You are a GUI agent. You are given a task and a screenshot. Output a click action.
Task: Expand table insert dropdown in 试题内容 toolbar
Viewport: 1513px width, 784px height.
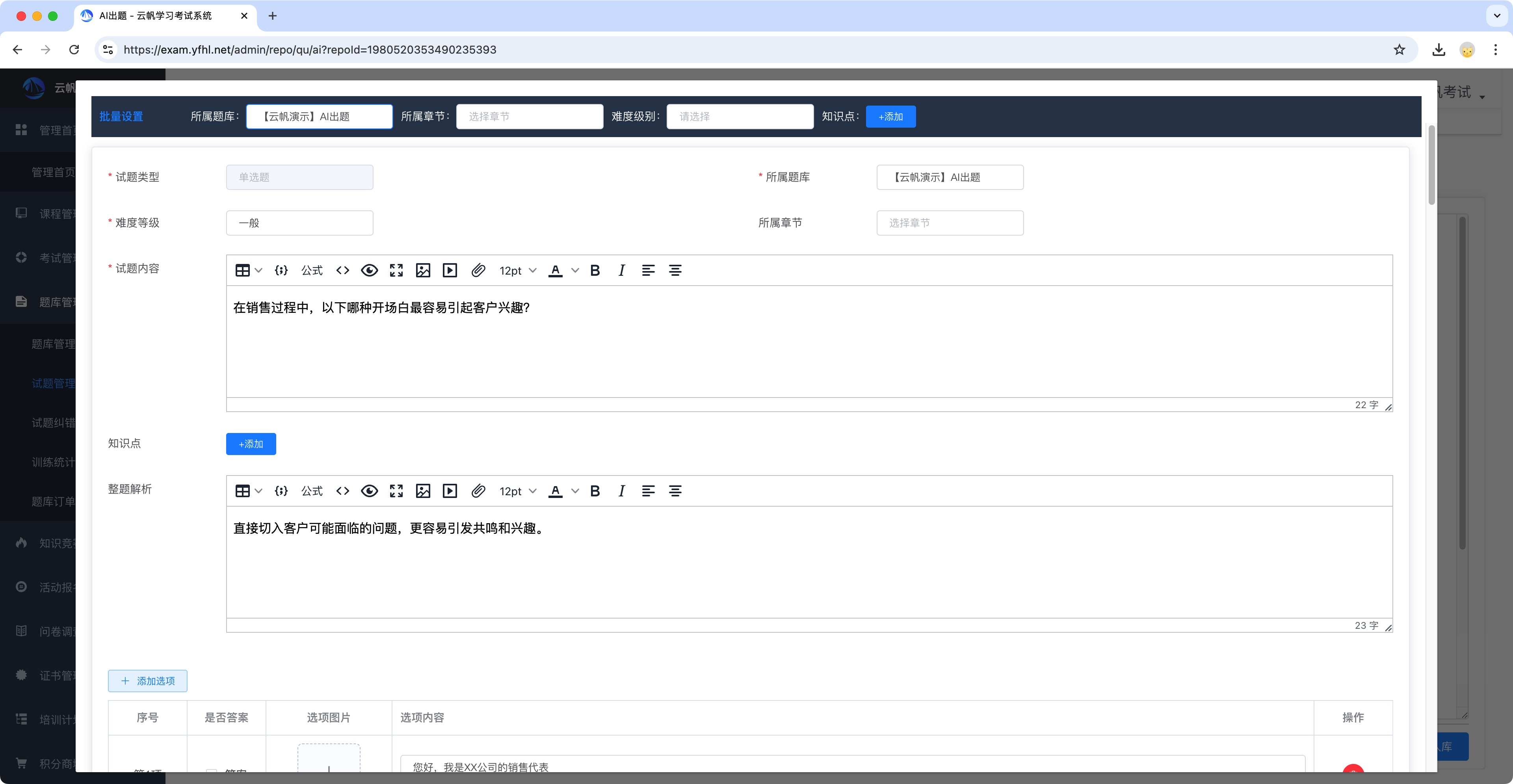click(258, 270)
